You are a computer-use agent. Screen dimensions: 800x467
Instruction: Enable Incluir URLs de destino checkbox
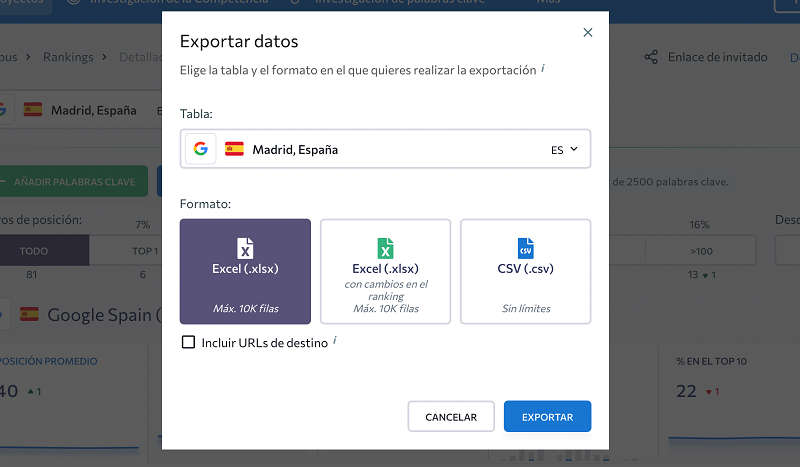(188, 342)
